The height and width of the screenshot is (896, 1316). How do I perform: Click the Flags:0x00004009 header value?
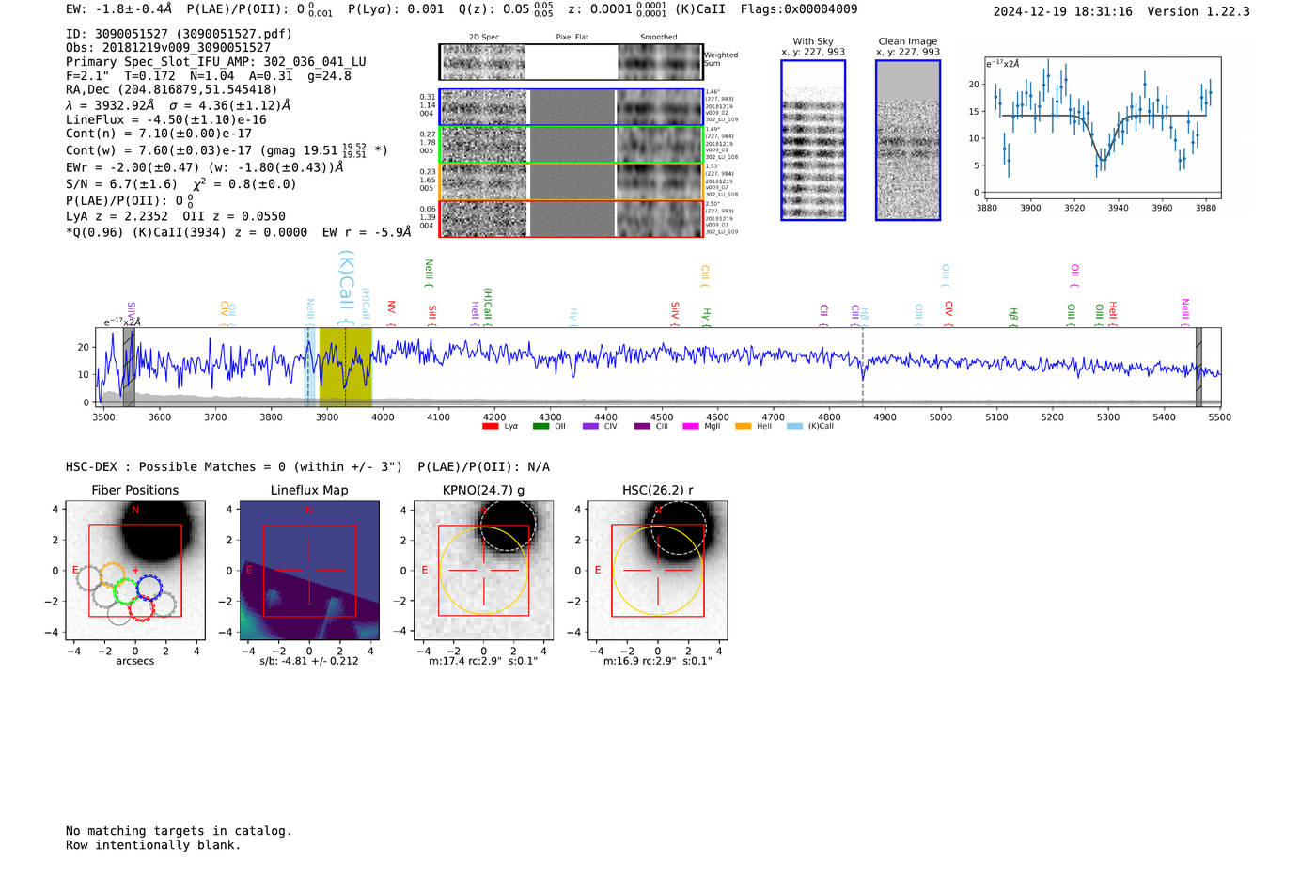(799, 9)
